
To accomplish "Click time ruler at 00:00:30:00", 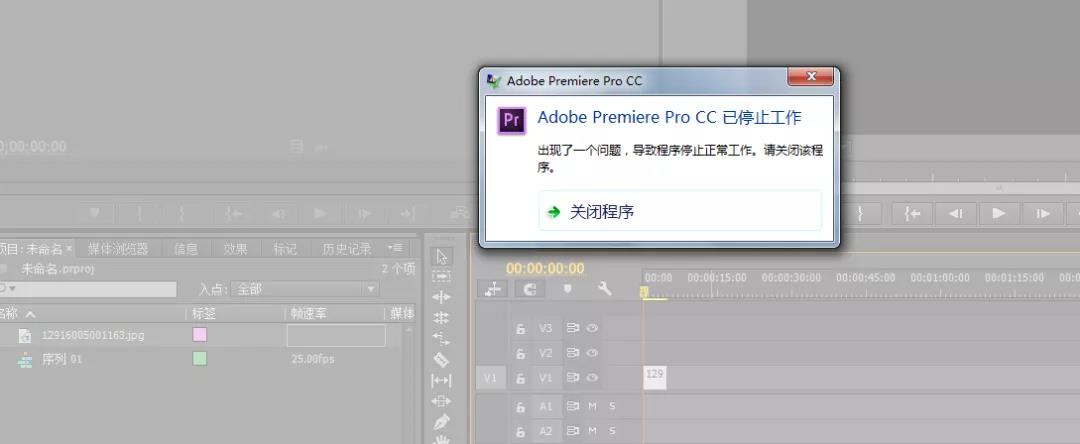I will (791, 278).
